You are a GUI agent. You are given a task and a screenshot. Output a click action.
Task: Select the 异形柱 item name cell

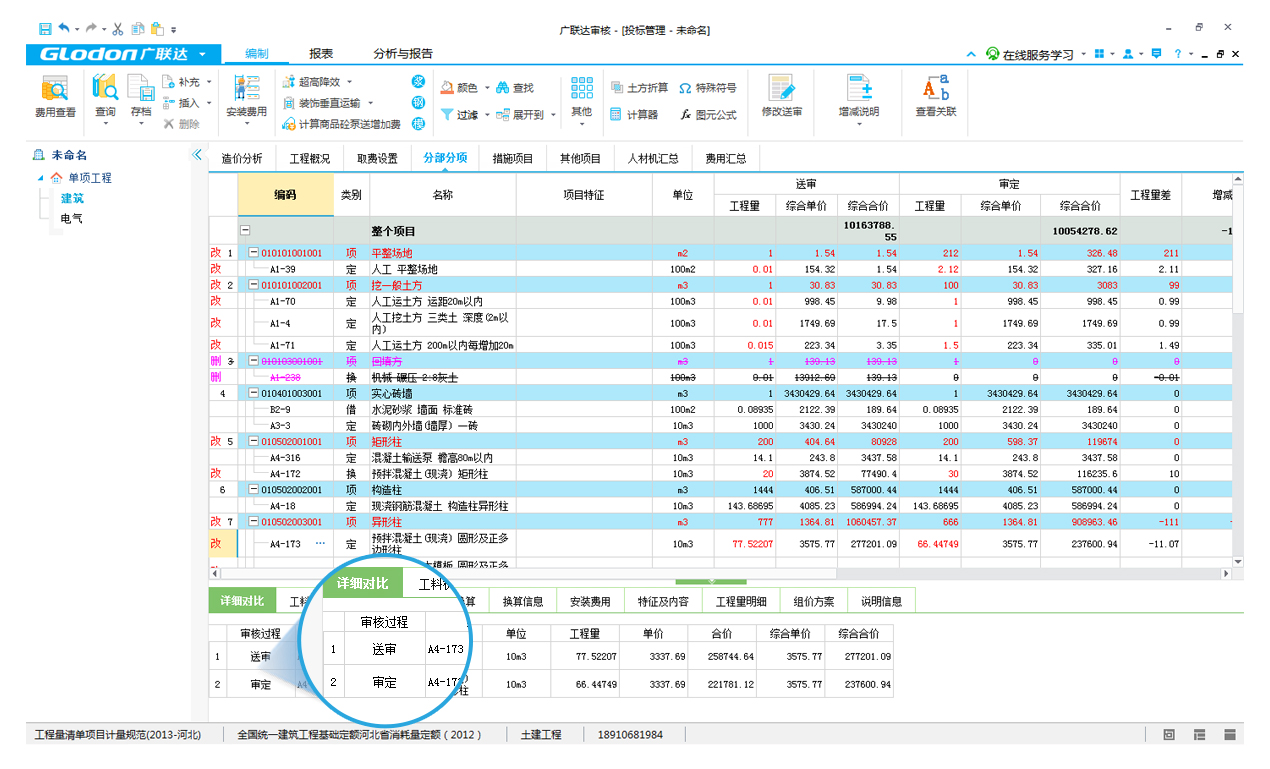442,522
